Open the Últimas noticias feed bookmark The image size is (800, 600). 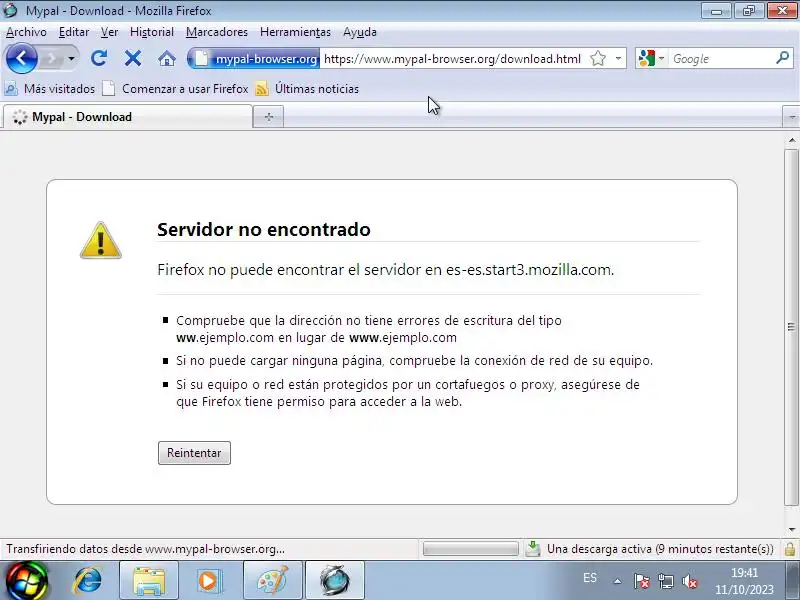pyautogui.click(x=307, y=89)
